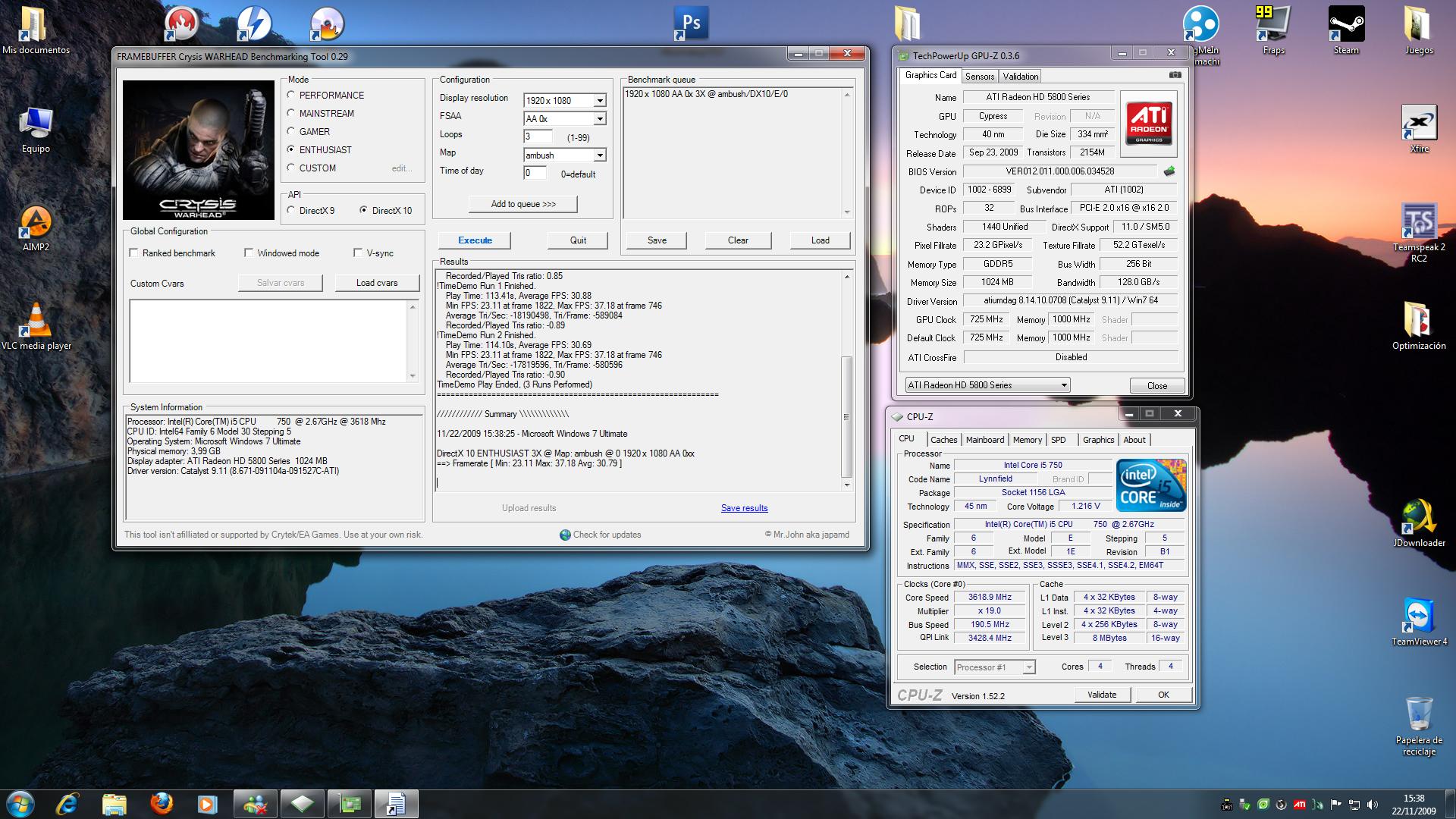Click the benchmark tool Quit button
The width and height of the screenshot is (1456, 819).
(x=578, y=240)
